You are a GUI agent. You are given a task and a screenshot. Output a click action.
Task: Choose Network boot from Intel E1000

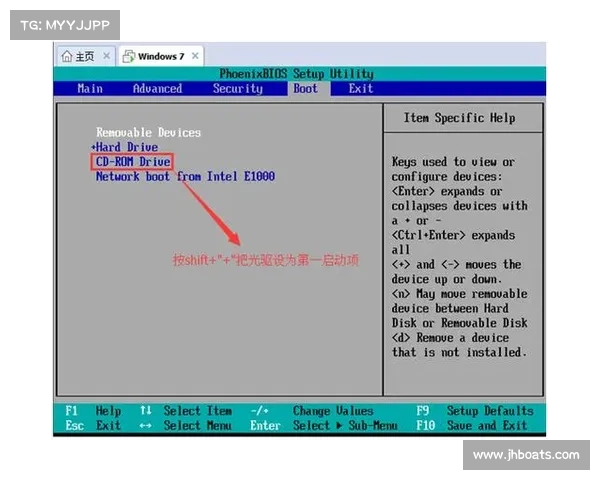click(185, 176)
